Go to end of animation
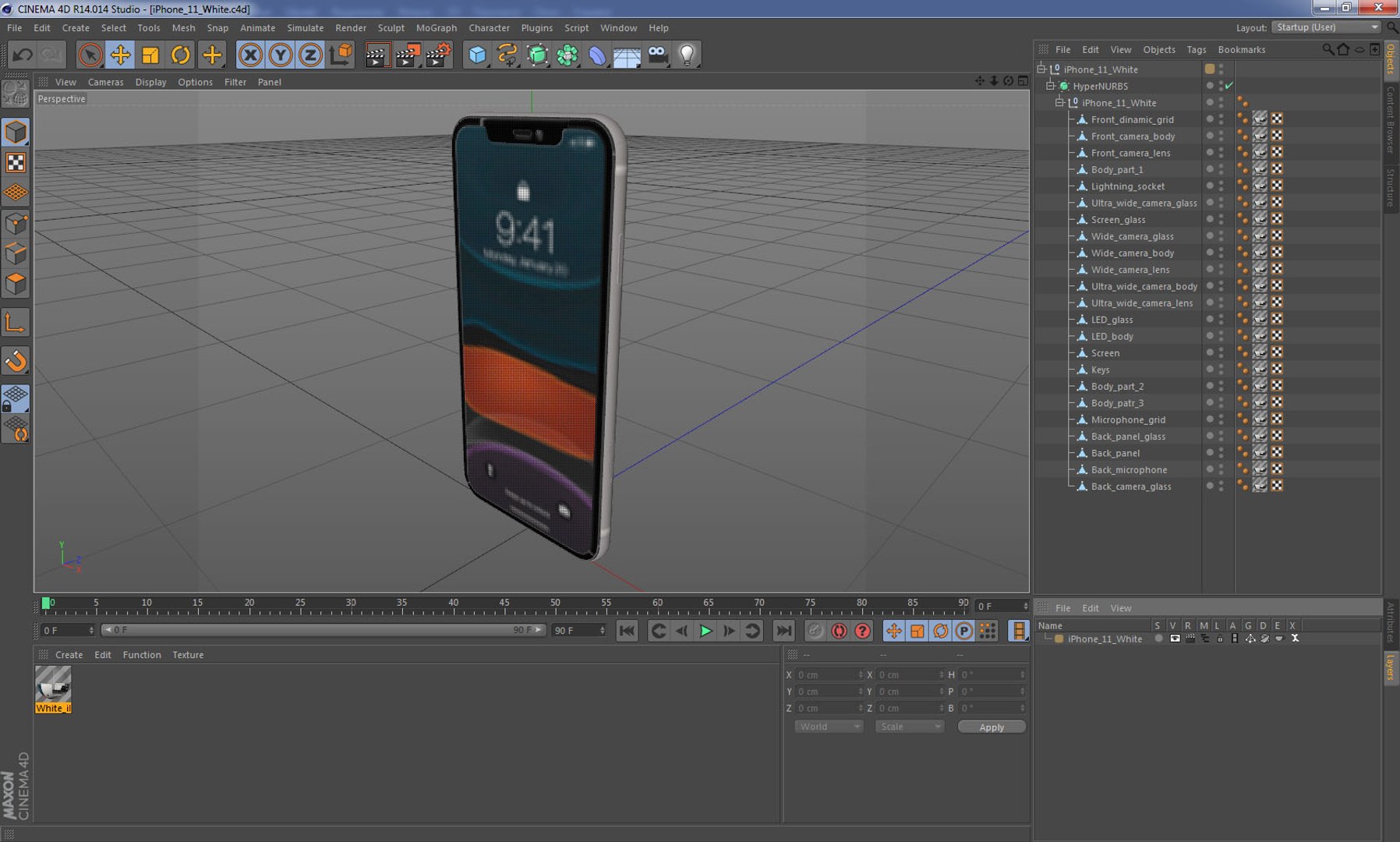The image size is (1400, 842). point(784,631)
